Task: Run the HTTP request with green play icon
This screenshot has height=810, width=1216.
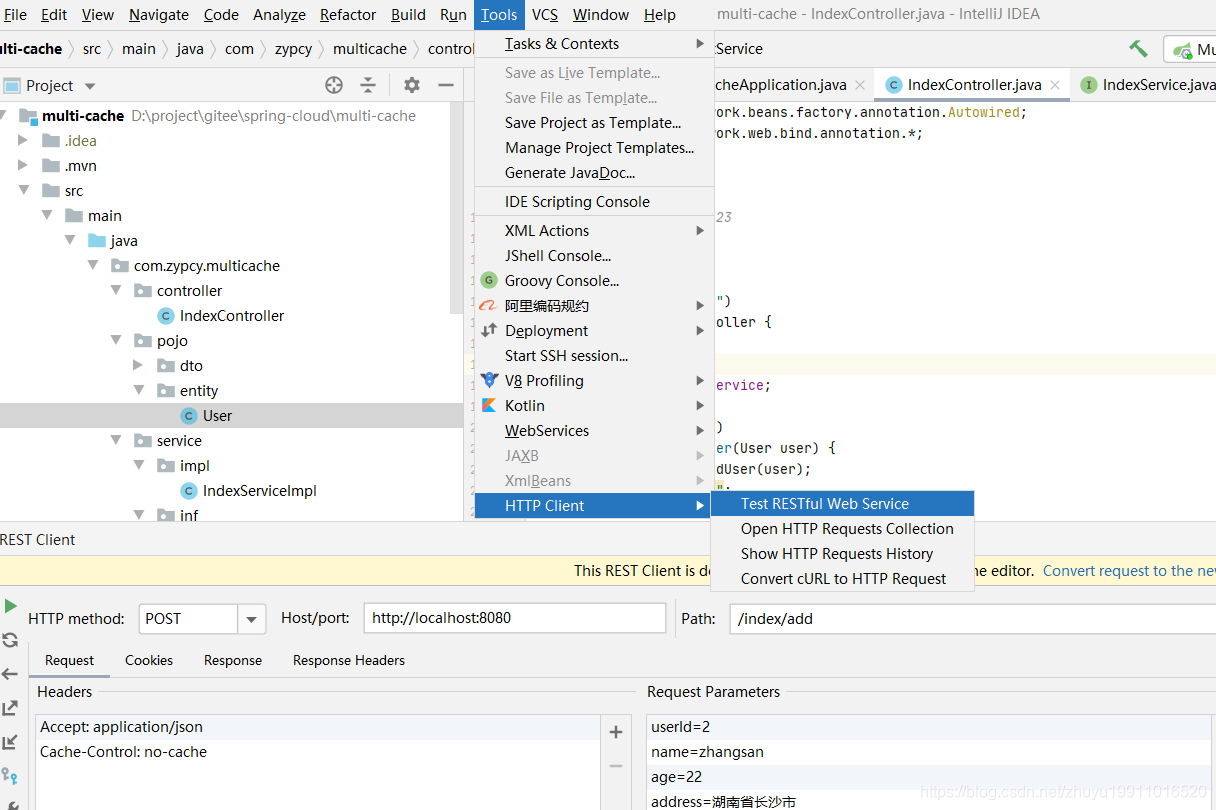Action: click(10, 606)
